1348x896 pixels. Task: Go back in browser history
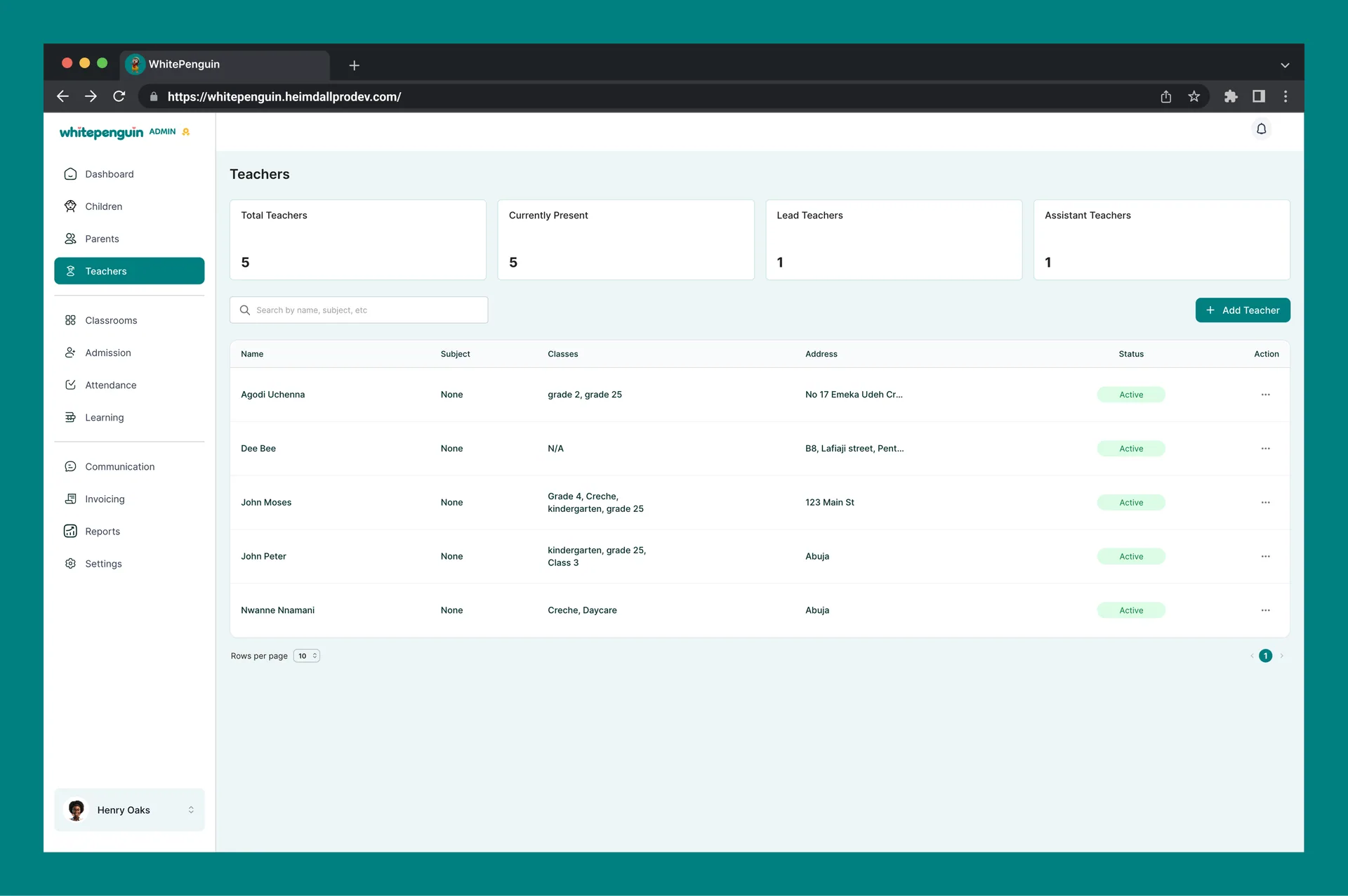click(62, 96)
